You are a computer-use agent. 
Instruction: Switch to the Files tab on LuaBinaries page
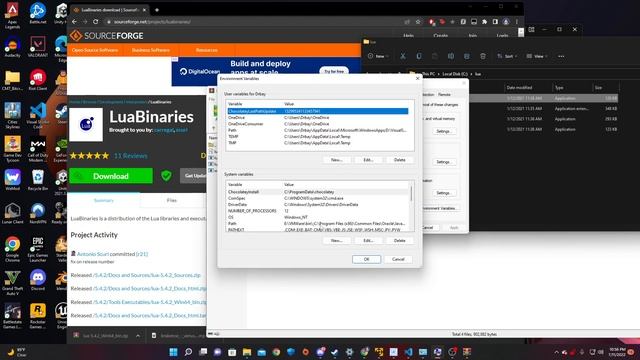pos(172,200)
